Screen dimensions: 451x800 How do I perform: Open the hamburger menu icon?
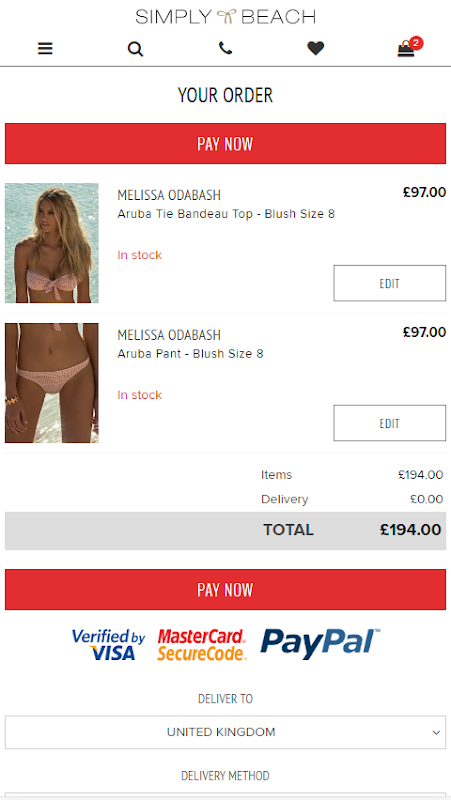(x=45, y=49)
